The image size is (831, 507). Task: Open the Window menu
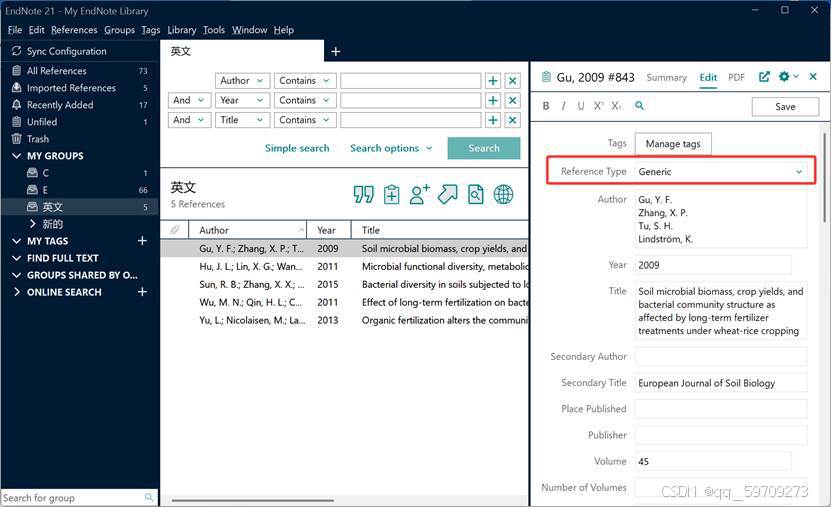click(249, 30)
